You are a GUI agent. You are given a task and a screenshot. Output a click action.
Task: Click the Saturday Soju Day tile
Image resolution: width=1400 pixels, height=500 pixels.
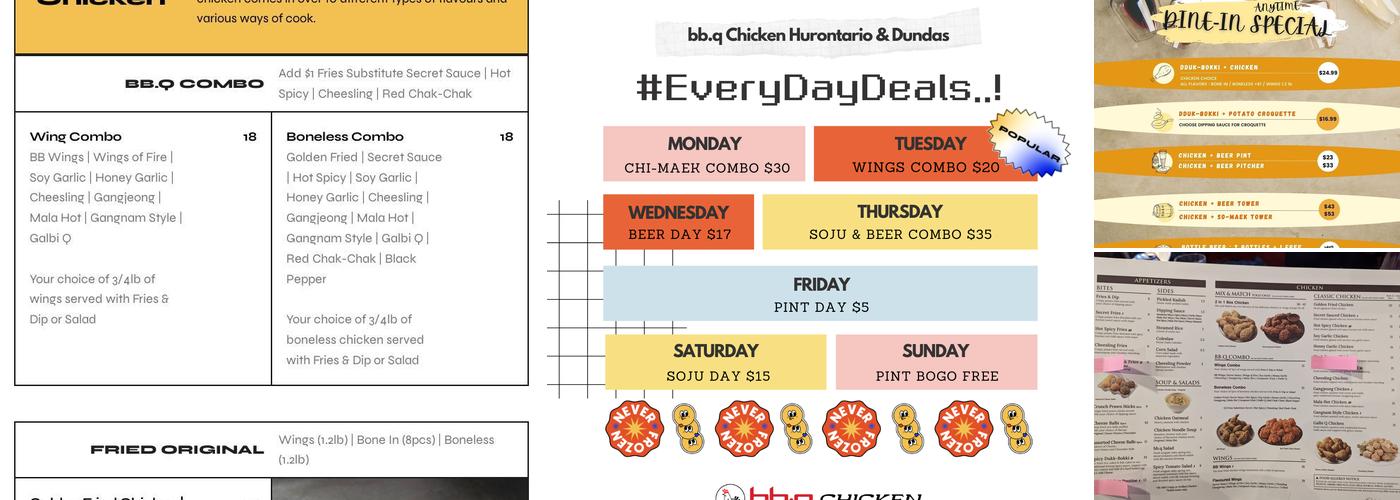716,362
